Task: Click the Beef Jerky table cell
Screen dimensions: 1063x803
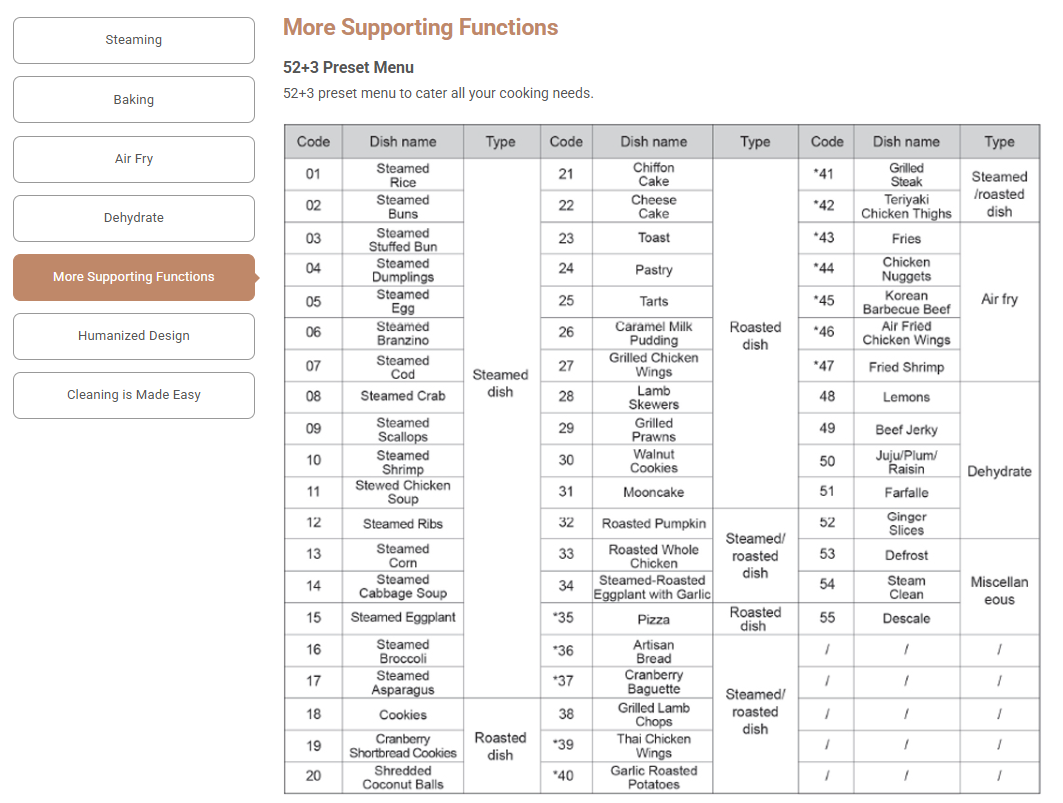Action: coord(906,430)
